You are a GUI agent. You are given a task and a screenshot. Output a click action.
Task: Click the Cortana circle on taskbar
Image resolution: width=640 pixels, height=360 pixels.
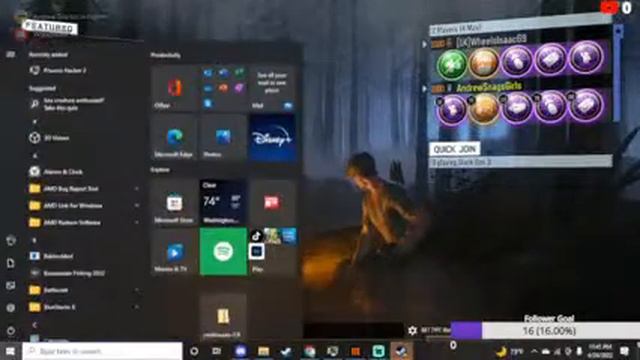[194, 351]
